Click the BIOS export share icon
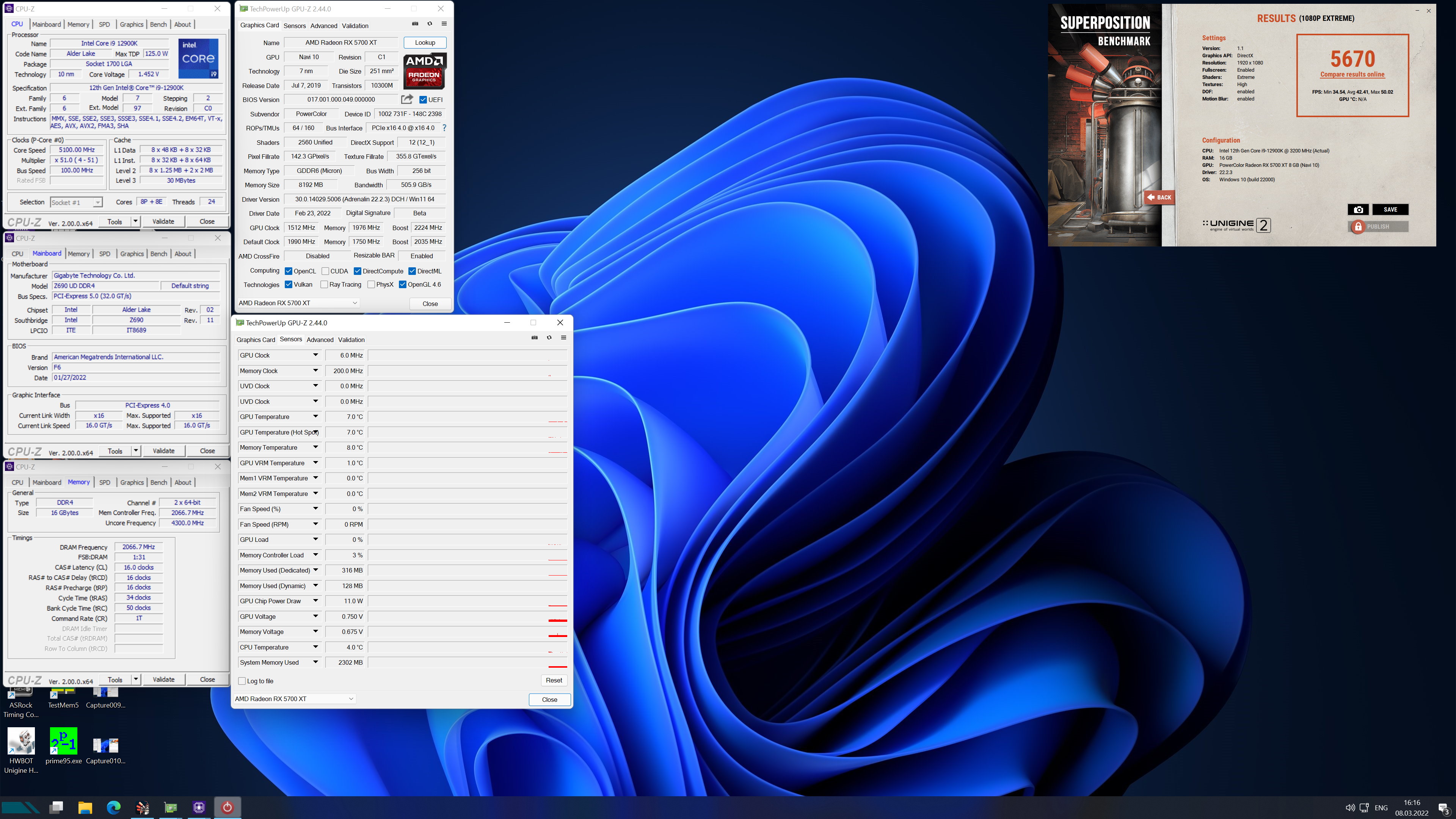This screenshot has height=819, width=1456. pyautogui.click(x=407, y=99)
